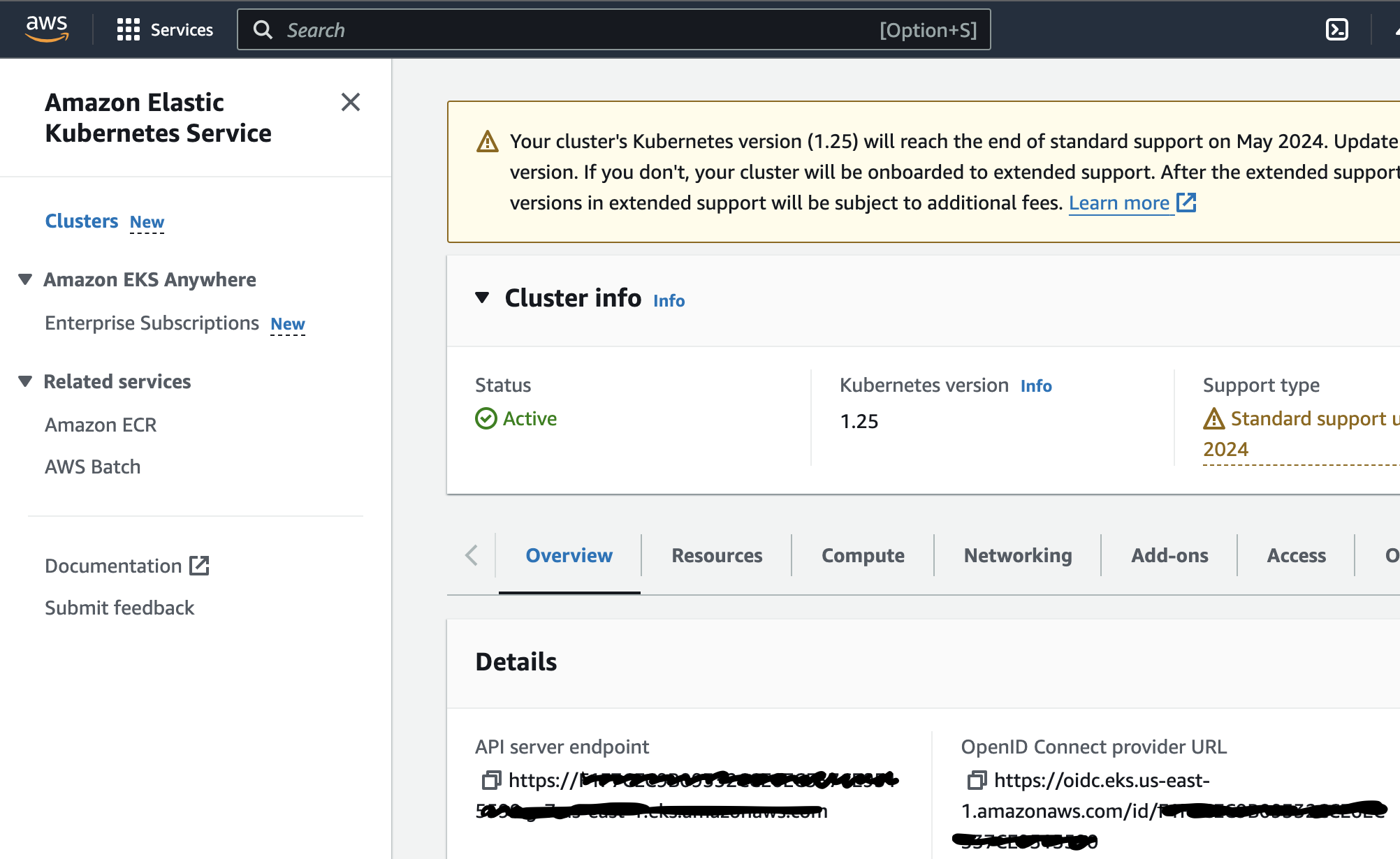Collapse the Cluster info section

click(x=482, y=298)
